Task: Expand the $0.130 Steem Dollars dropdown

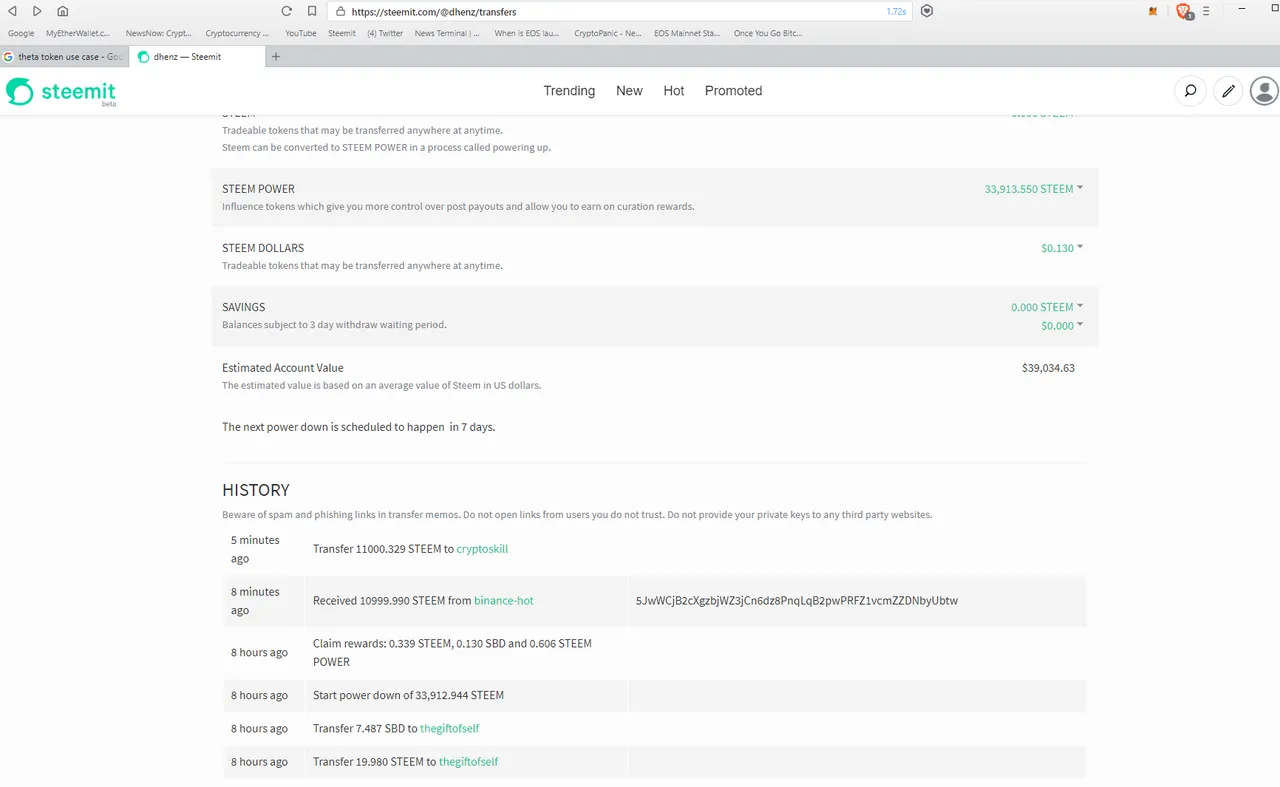Action: (x=1062, y=248)
